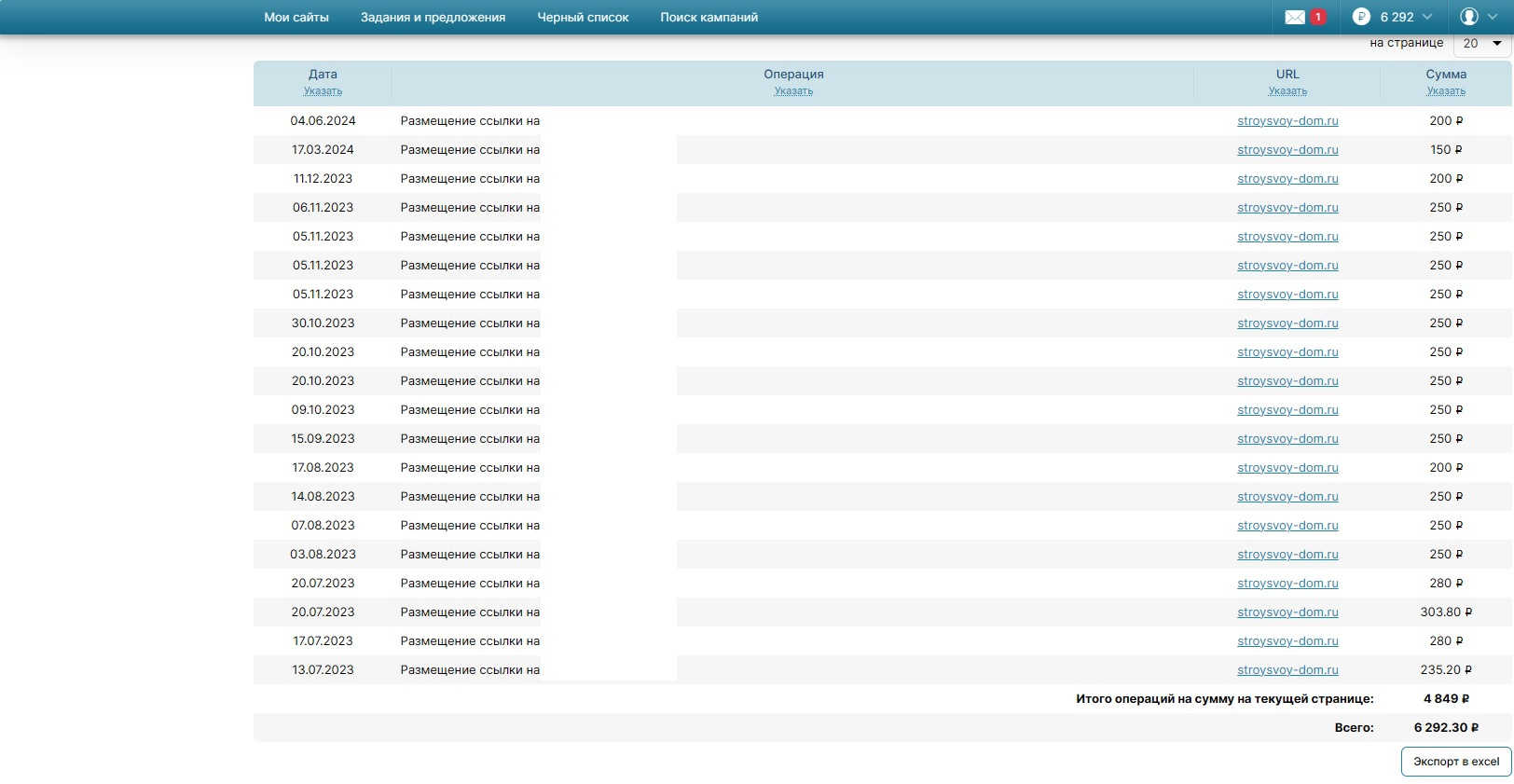This screenshot has height=784, width=1514.
Task: Click the 235.20 ₽ amount
Action: click(x=1446, y=670)
